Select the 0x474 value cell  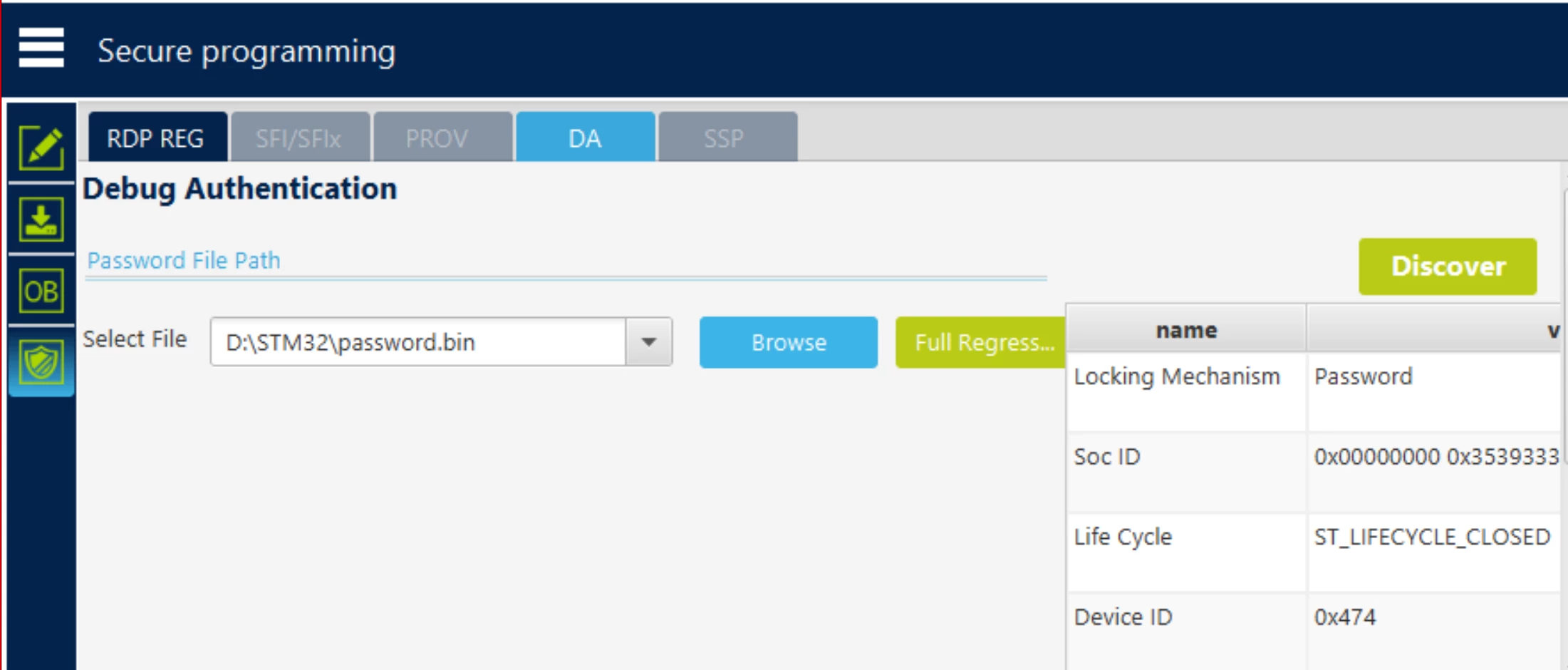point(1435,632)
